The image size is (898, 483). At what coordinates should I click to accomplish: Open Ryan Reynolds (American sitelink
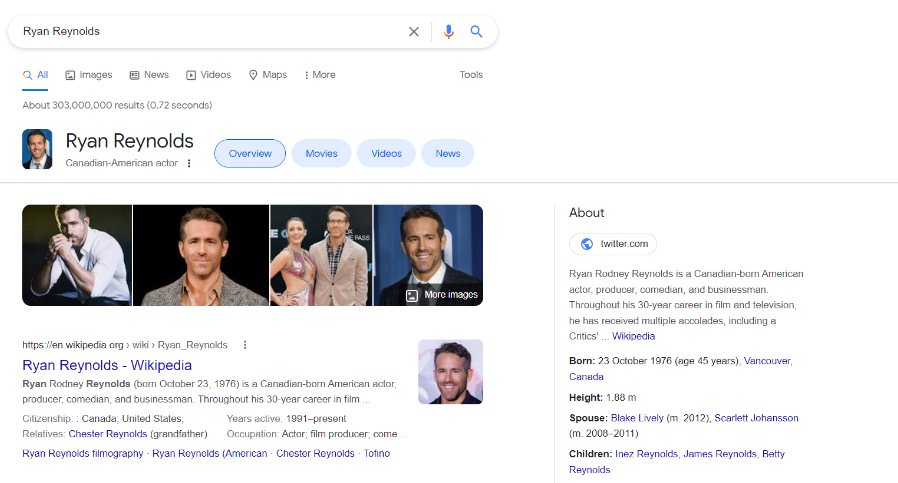tap(210, 454)
